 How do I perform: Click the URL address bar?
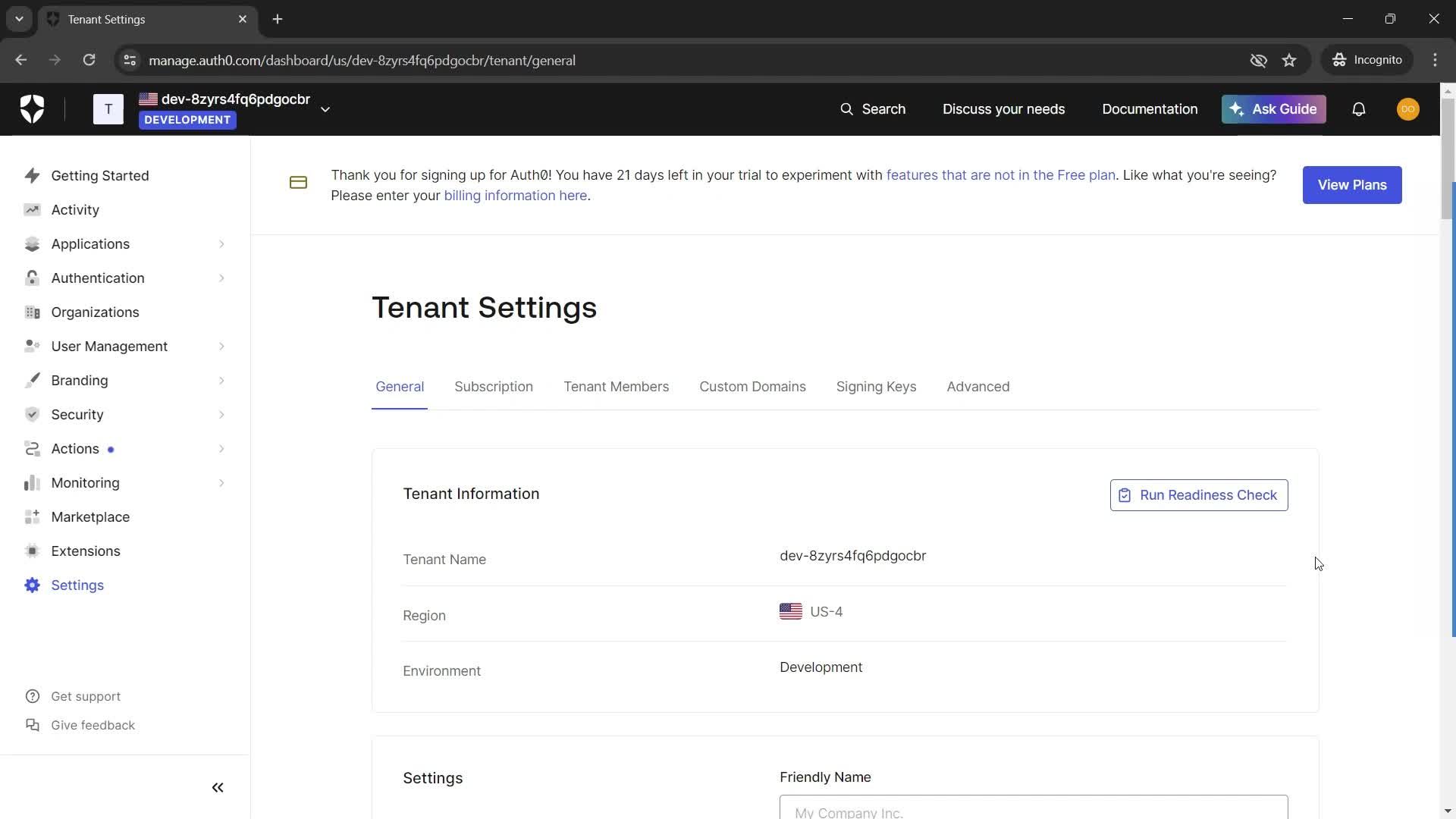coord(682,60)
